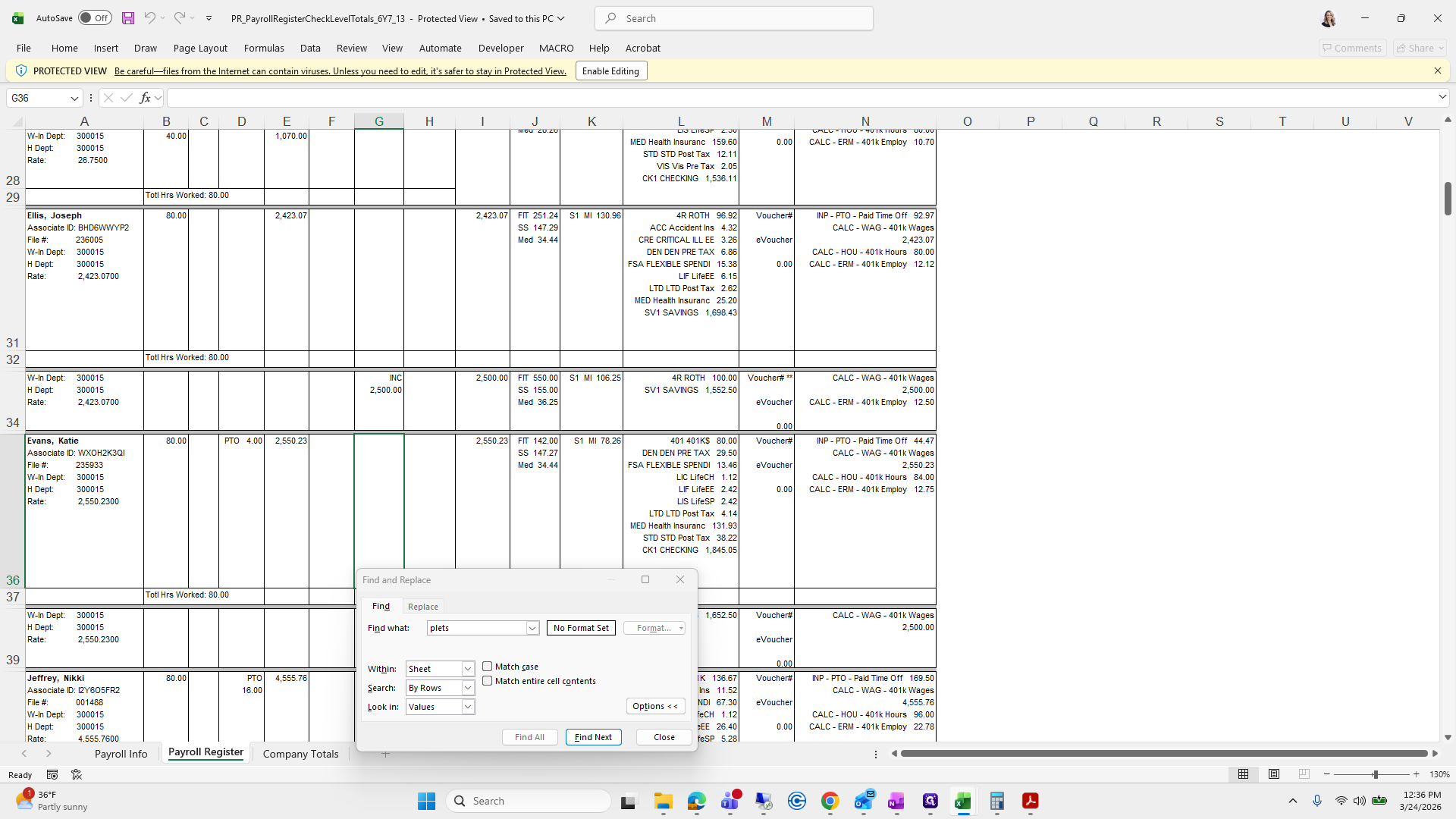Click the macro recording icon in status bar
1456x819 pixels.
click(x=52, y=774)
